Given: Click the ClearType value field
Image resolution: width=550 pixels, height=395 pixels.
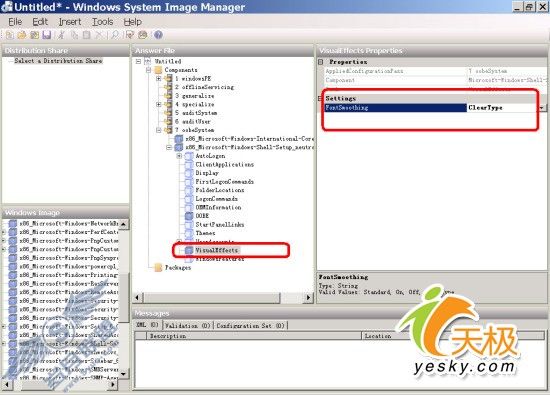Looking at the screenshot, I should pos(503,108).
